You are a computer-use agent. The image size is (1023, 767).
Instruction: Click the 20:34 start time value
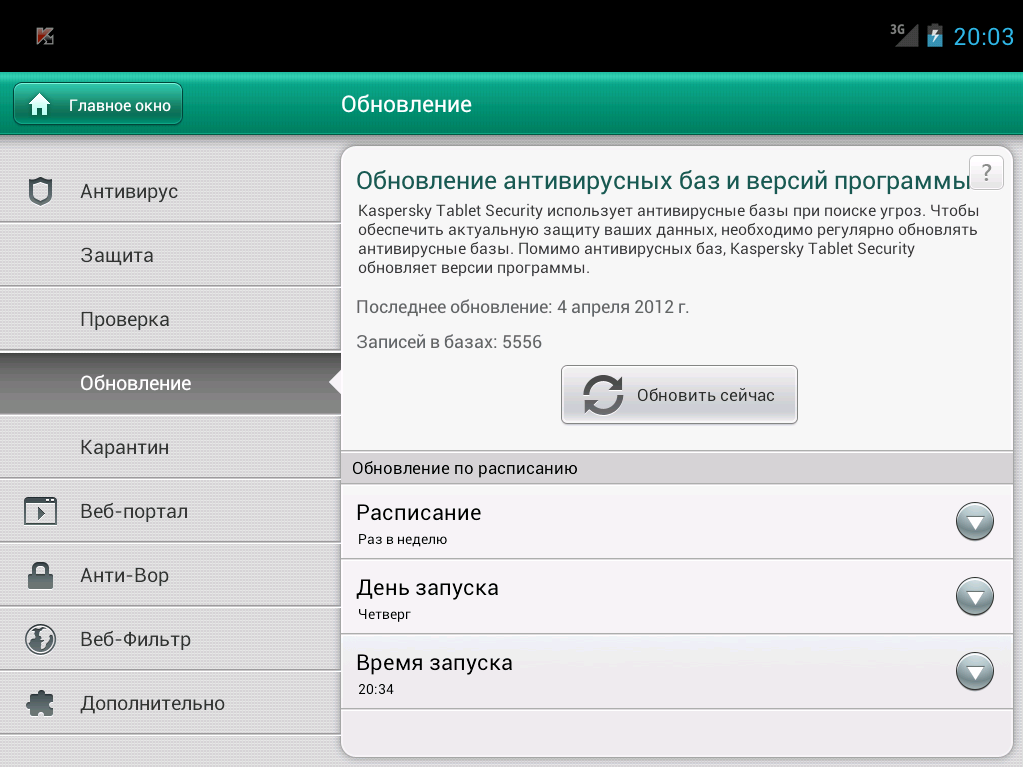(x=376, y=689)
